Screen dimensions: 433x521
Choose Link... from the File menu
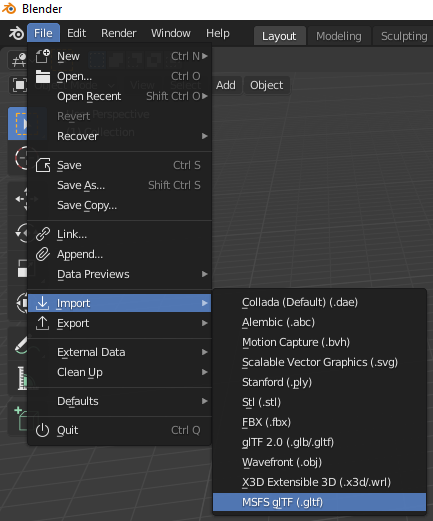tap(120, 234)
